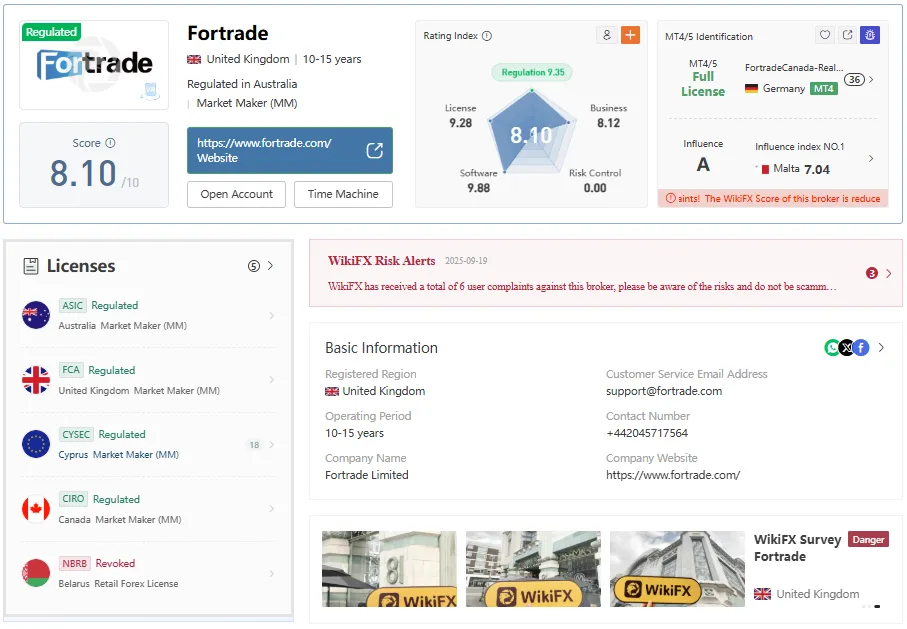Click the X (Twitter) social icon

(846, 348)
